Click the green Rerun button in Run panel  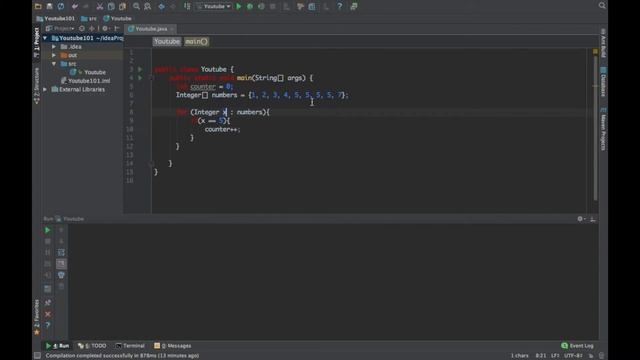47,230
